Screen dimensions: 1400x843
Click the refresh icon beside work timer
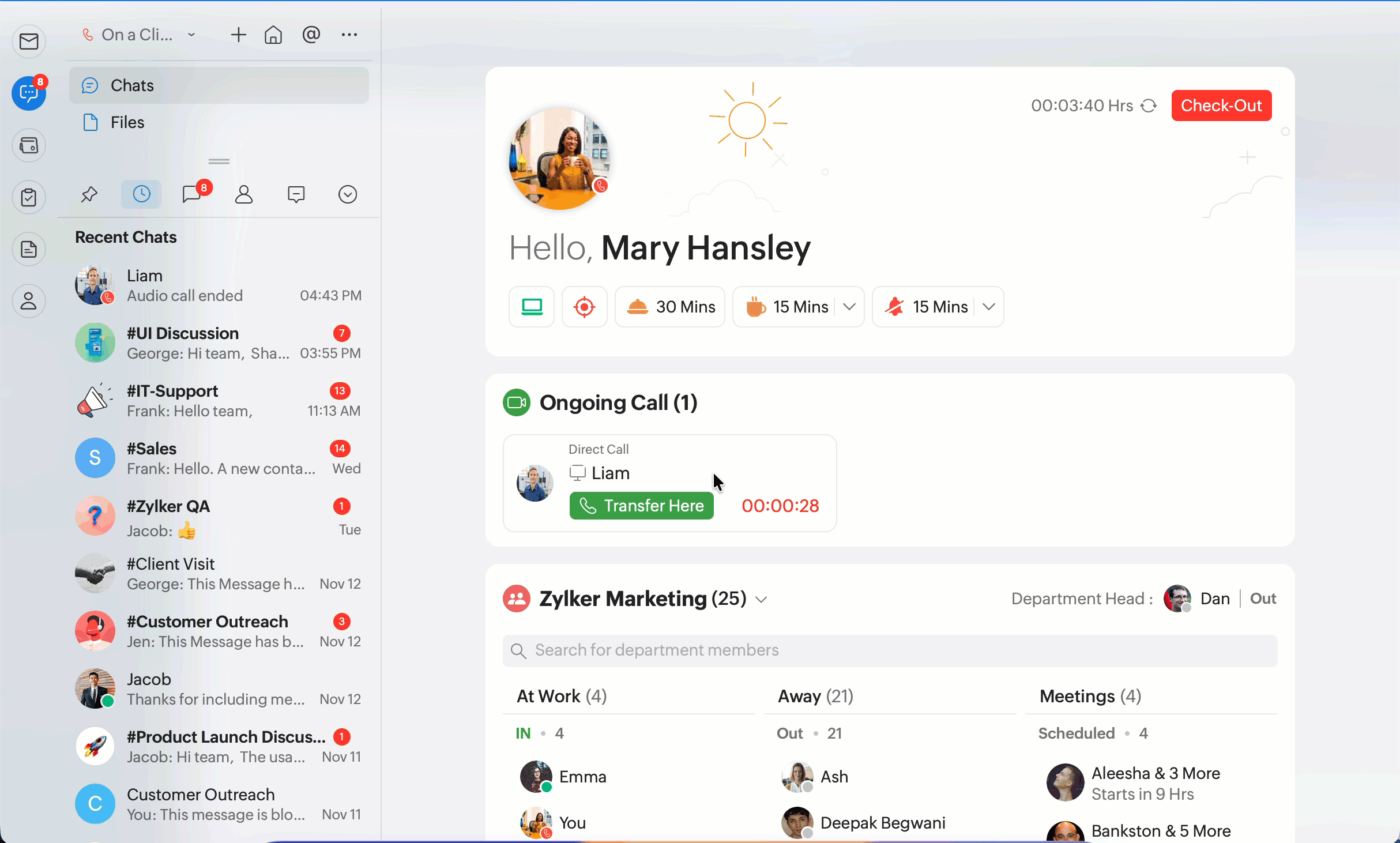pos(1149,106)
